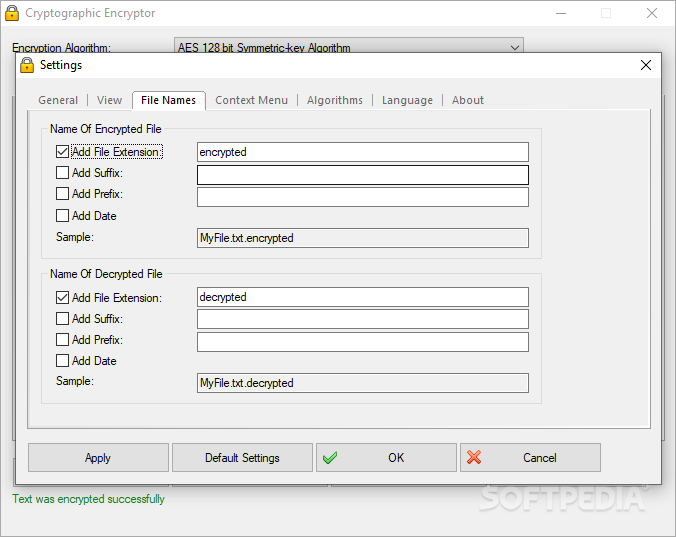Click the red X icon on Cancel
Image resolution: width=676 pixels, height=537 pixels.
474,457
